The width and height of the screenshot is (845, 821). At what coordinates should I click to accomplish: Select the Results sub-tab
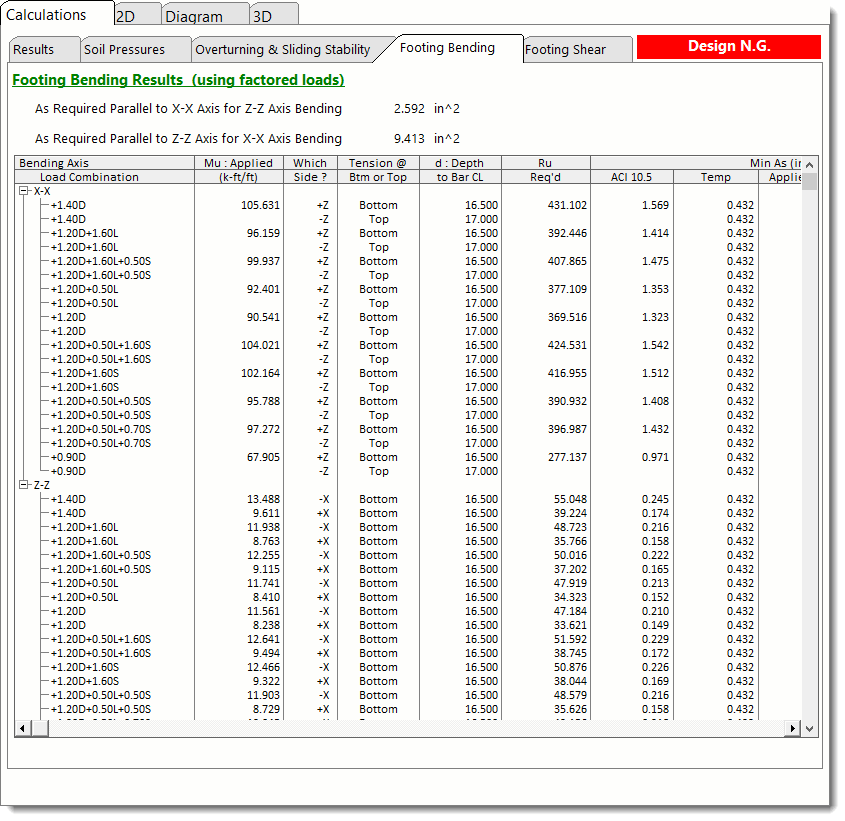34,49
